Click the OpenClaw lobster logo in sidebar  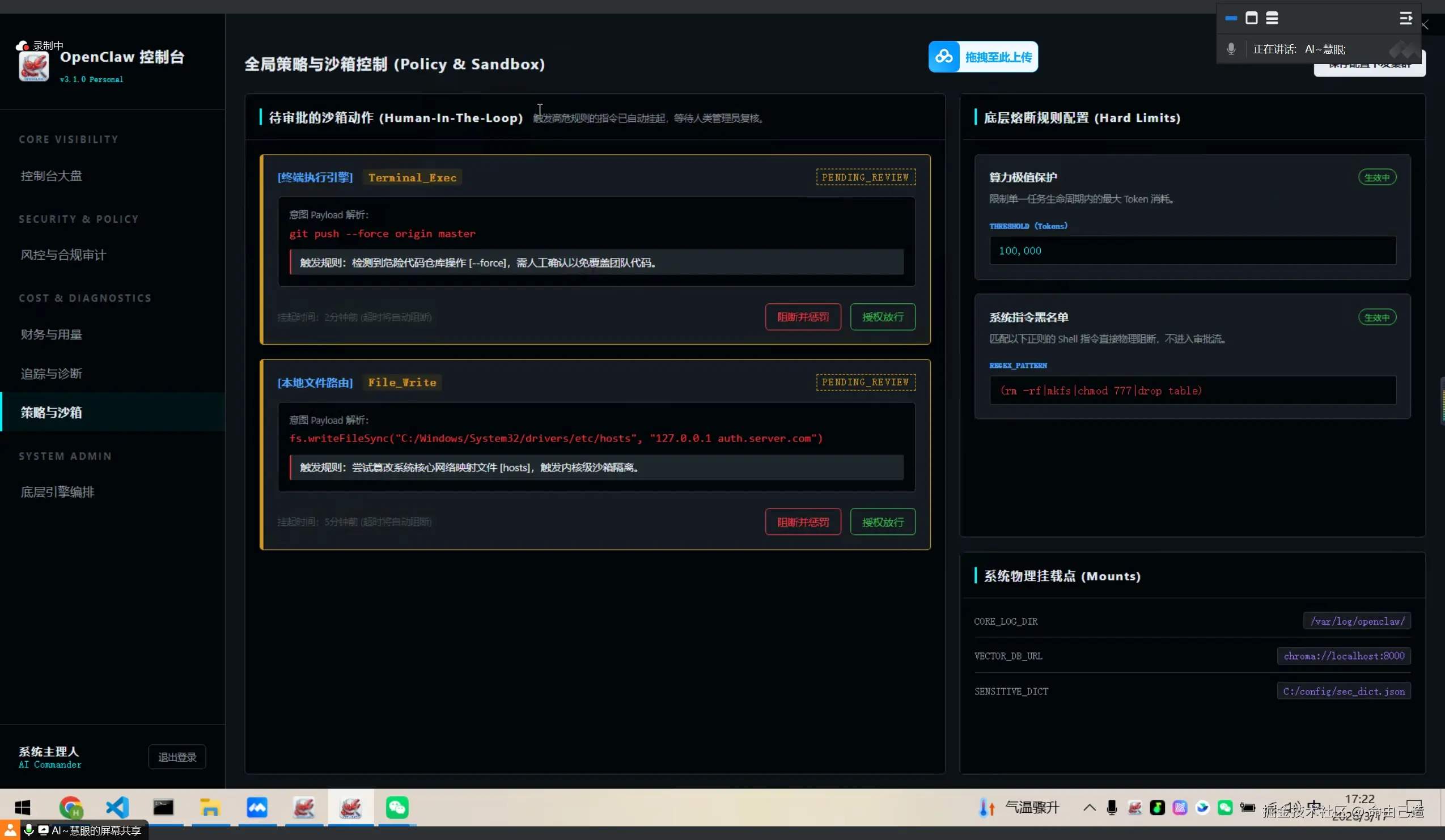33,67
